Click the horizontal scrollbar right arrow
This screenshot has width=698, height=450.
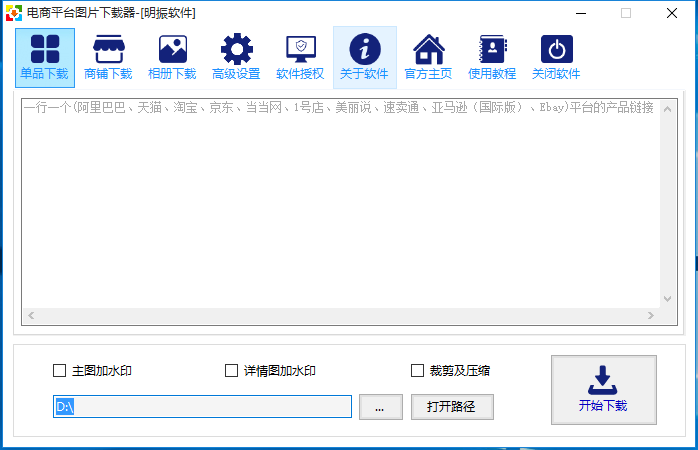(x=653, y=316)
